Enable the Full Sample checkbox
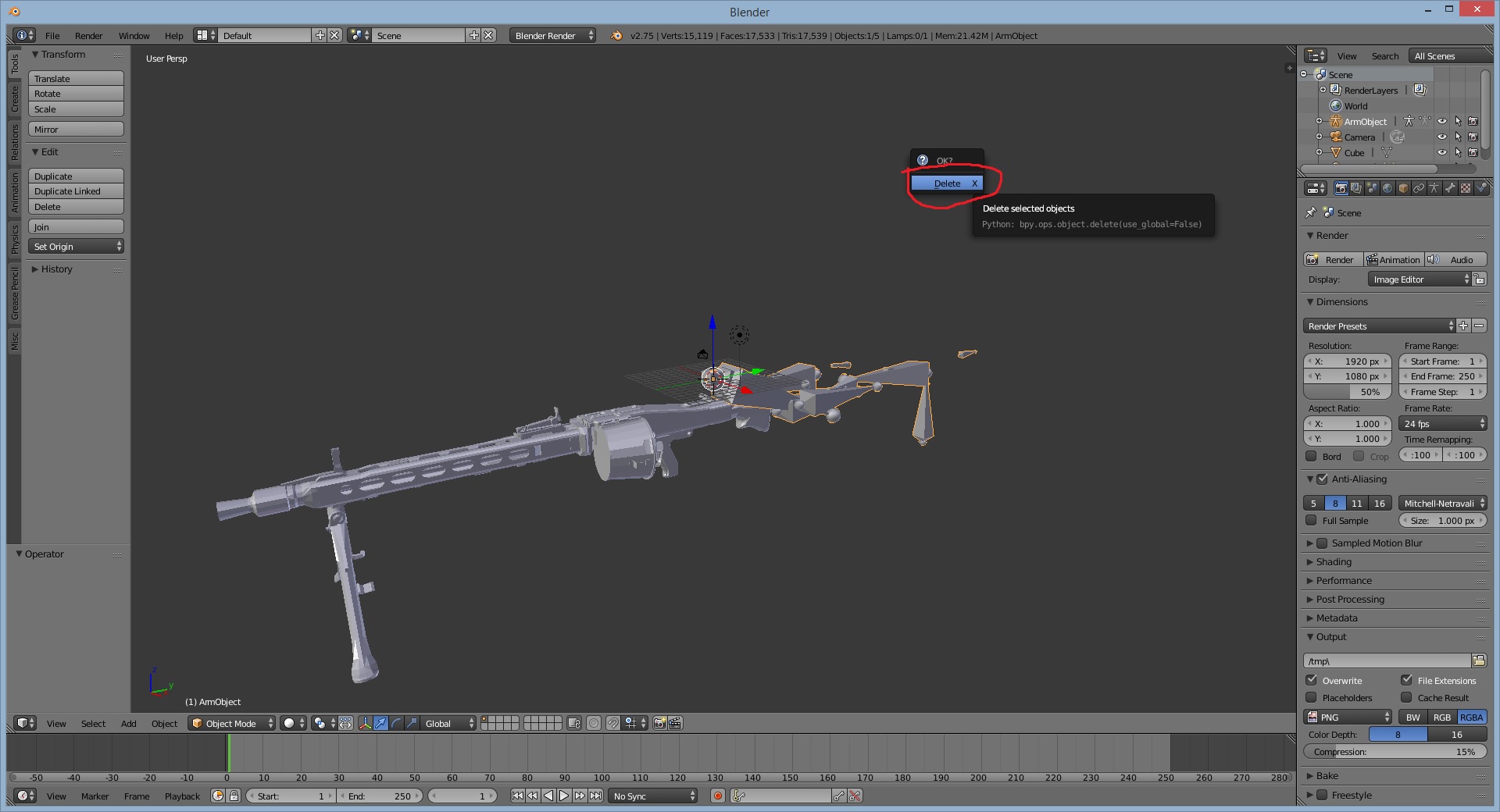 (1312, 521)
